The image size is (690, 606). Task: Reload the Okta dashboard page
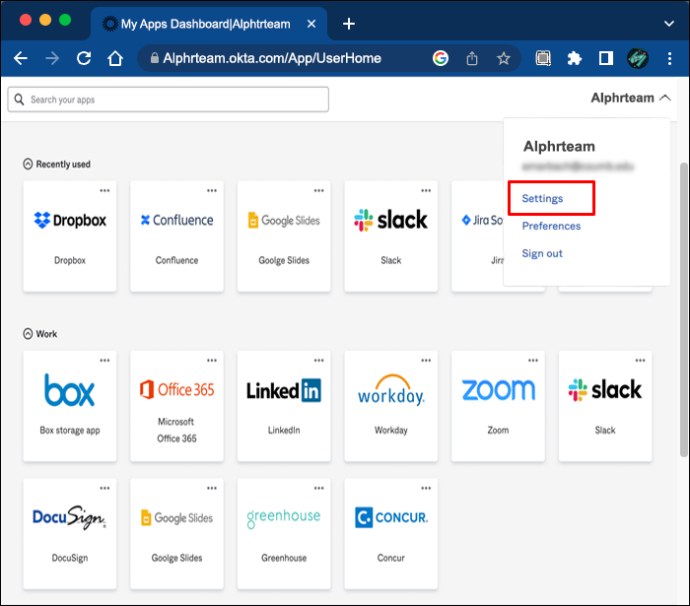pyautogui.click(x=84, y=58)
